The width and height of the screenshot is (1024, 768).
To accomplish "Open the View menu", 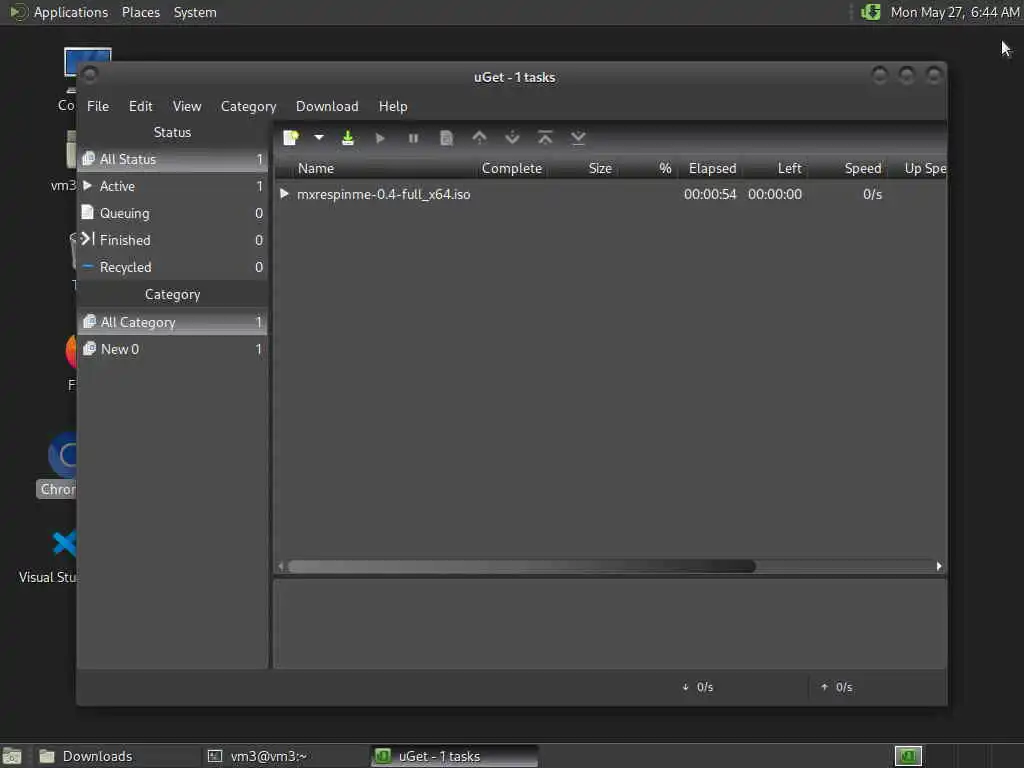I will pyautogui.click(x=187, y=106).
